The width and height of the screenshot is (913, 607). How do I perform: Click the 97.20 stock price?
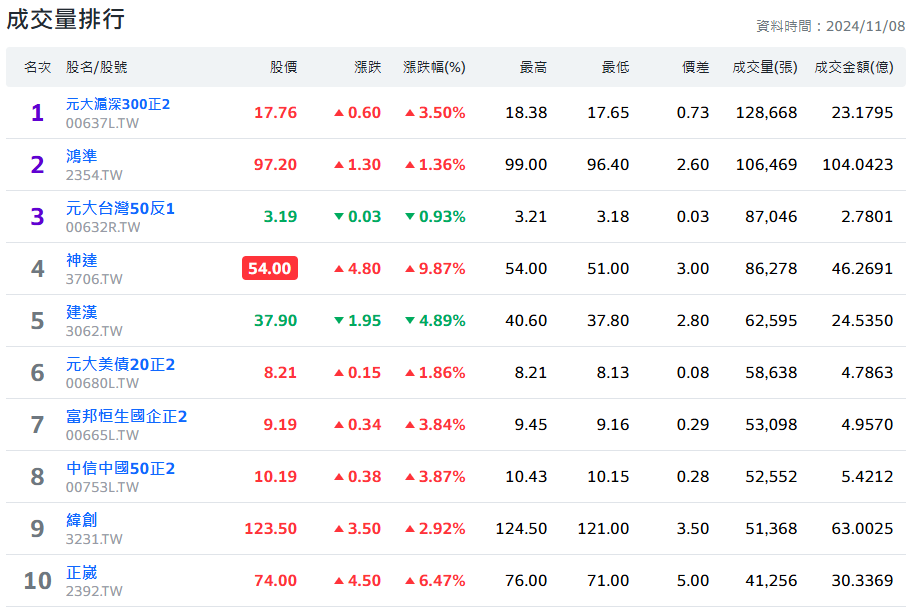[275, 165]
